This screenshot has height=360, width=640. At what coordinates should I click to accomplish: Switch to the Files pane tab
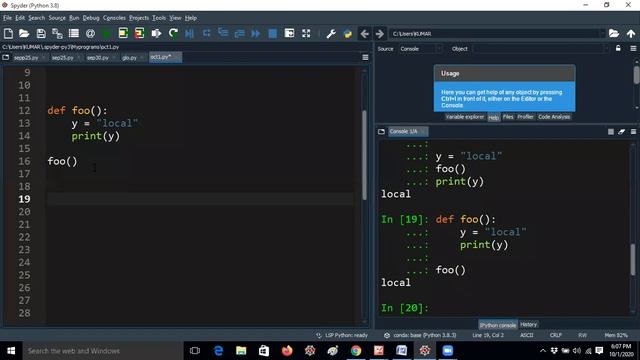508,117
